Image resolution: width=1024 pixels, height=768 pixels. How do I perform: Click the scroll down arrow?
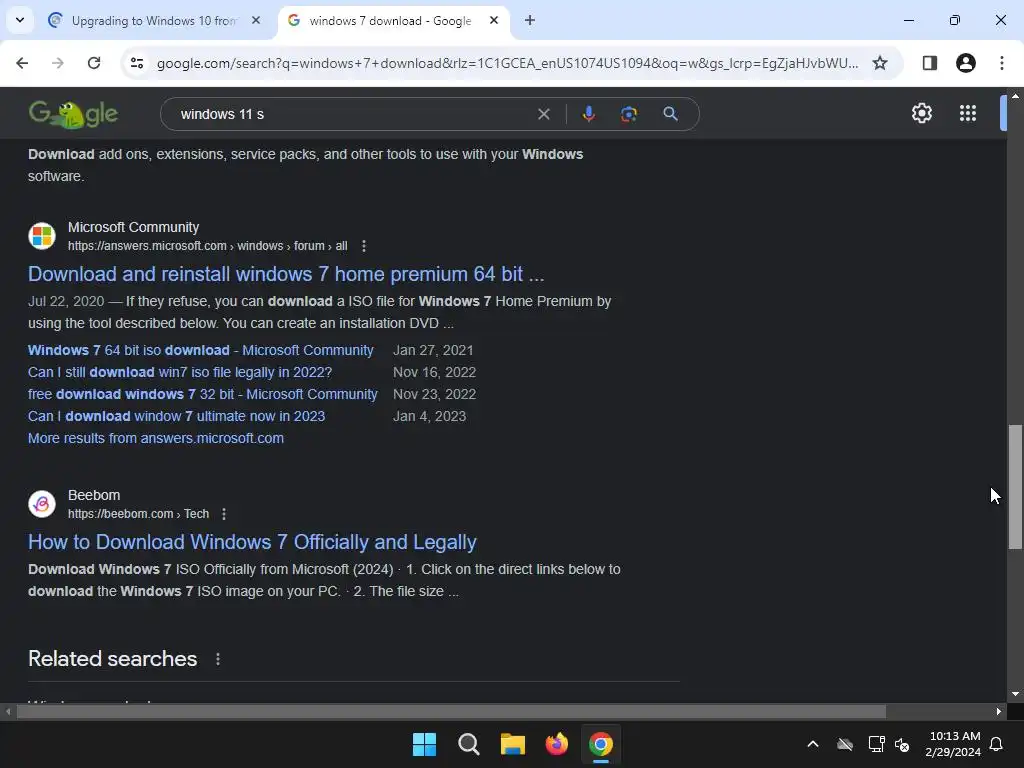(x=1015, y=695)
